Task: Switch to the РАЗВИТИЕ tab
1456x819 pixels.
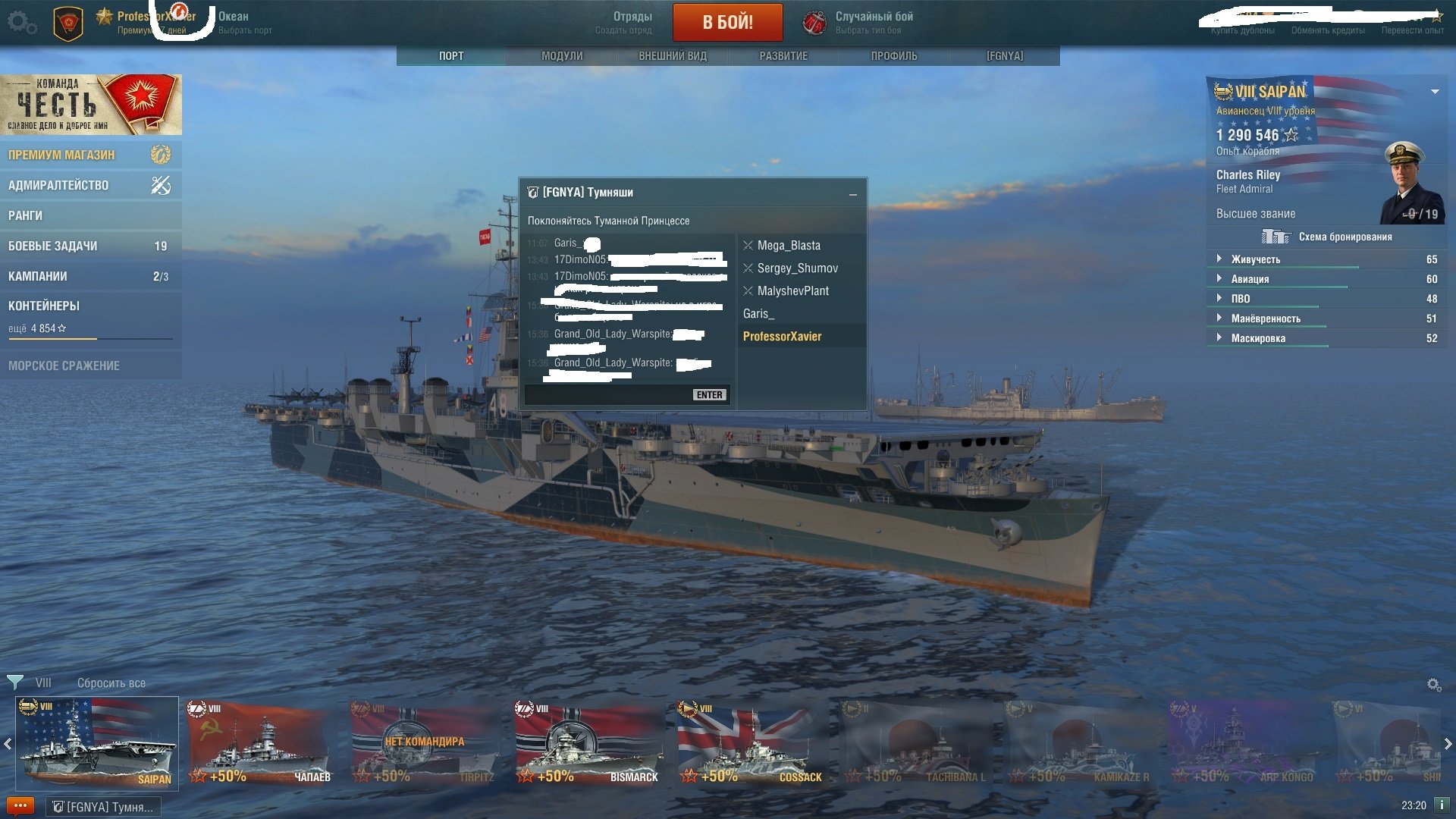Action: (783, 56)
